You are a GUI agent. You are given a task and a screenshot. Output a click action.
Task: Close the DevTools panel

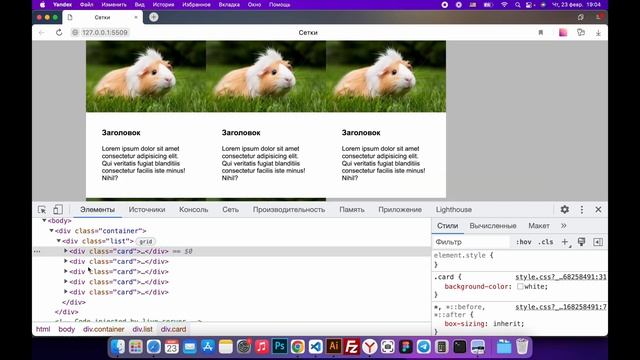click(x=598, y=209)
